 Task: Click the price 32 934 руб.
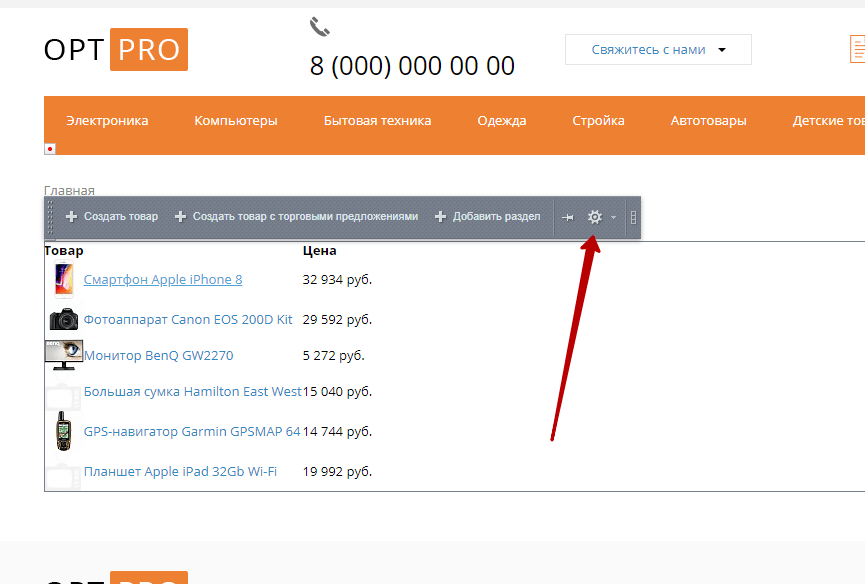(x=337, y=280)
